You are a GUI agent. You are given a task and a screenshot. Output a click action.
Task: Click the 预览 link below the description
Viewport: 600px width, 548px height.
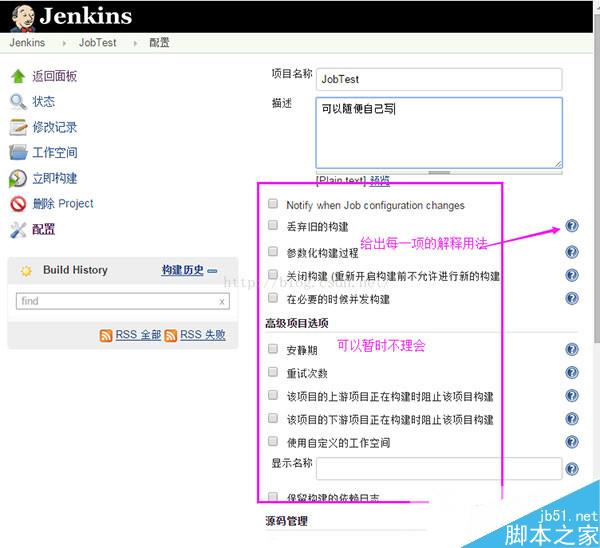point(380,180)
